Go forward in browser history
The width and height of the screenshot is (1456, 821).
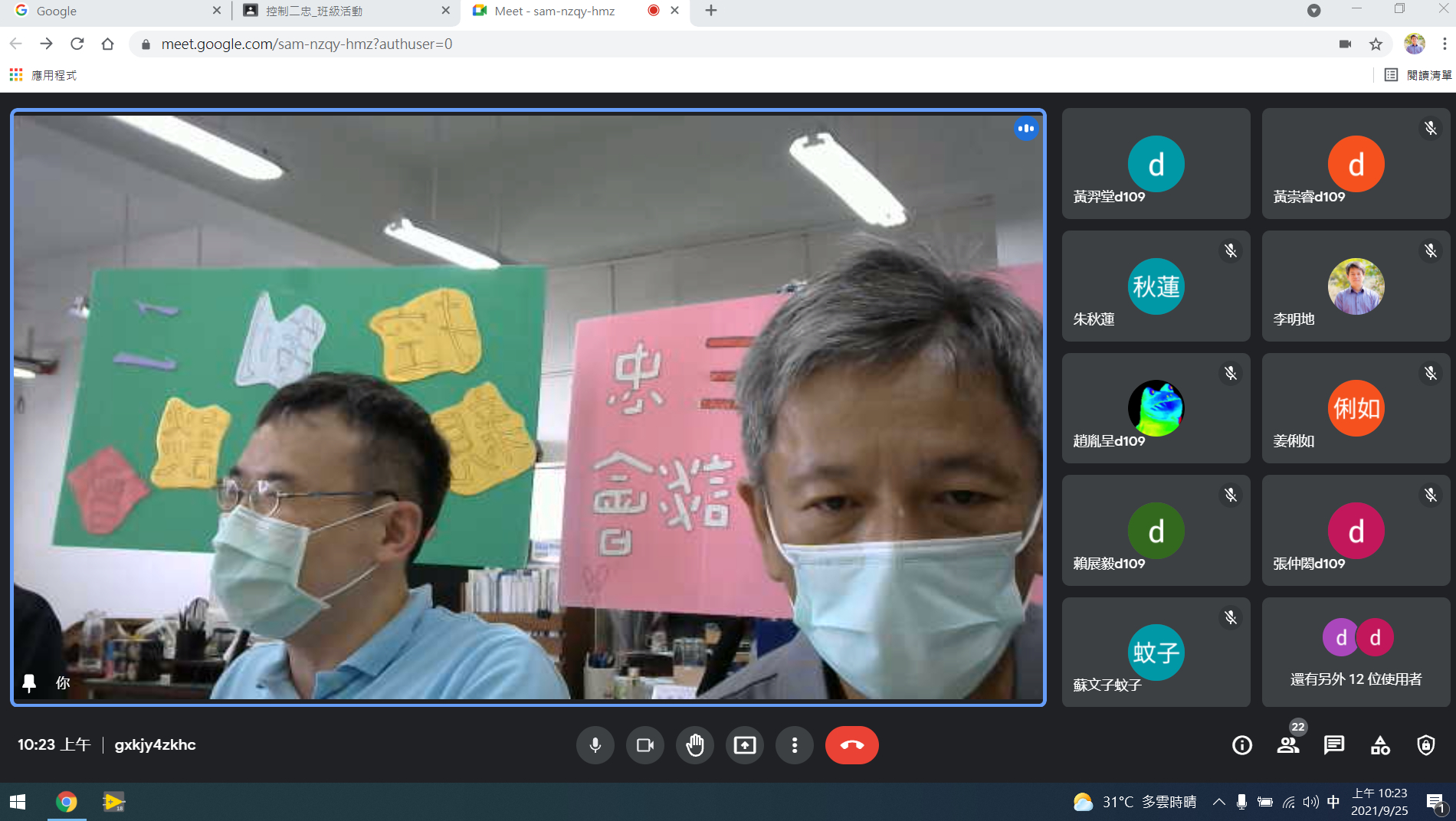click(47, 44)
